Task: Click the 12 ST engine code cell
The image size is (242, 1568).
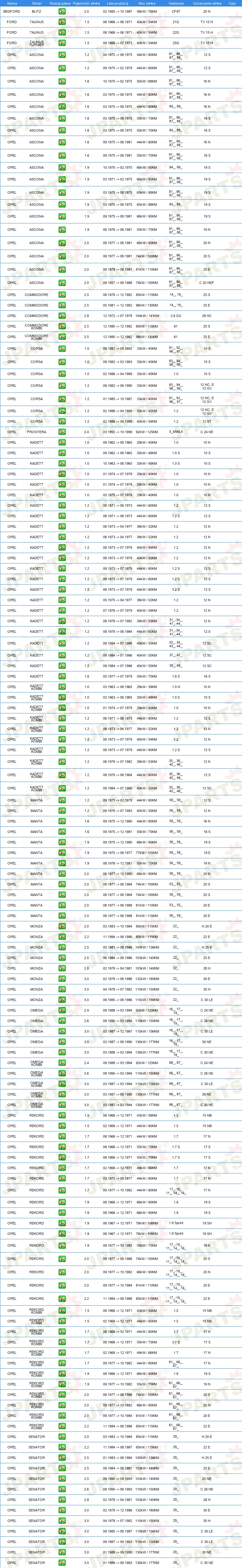Action: [207, 421]
